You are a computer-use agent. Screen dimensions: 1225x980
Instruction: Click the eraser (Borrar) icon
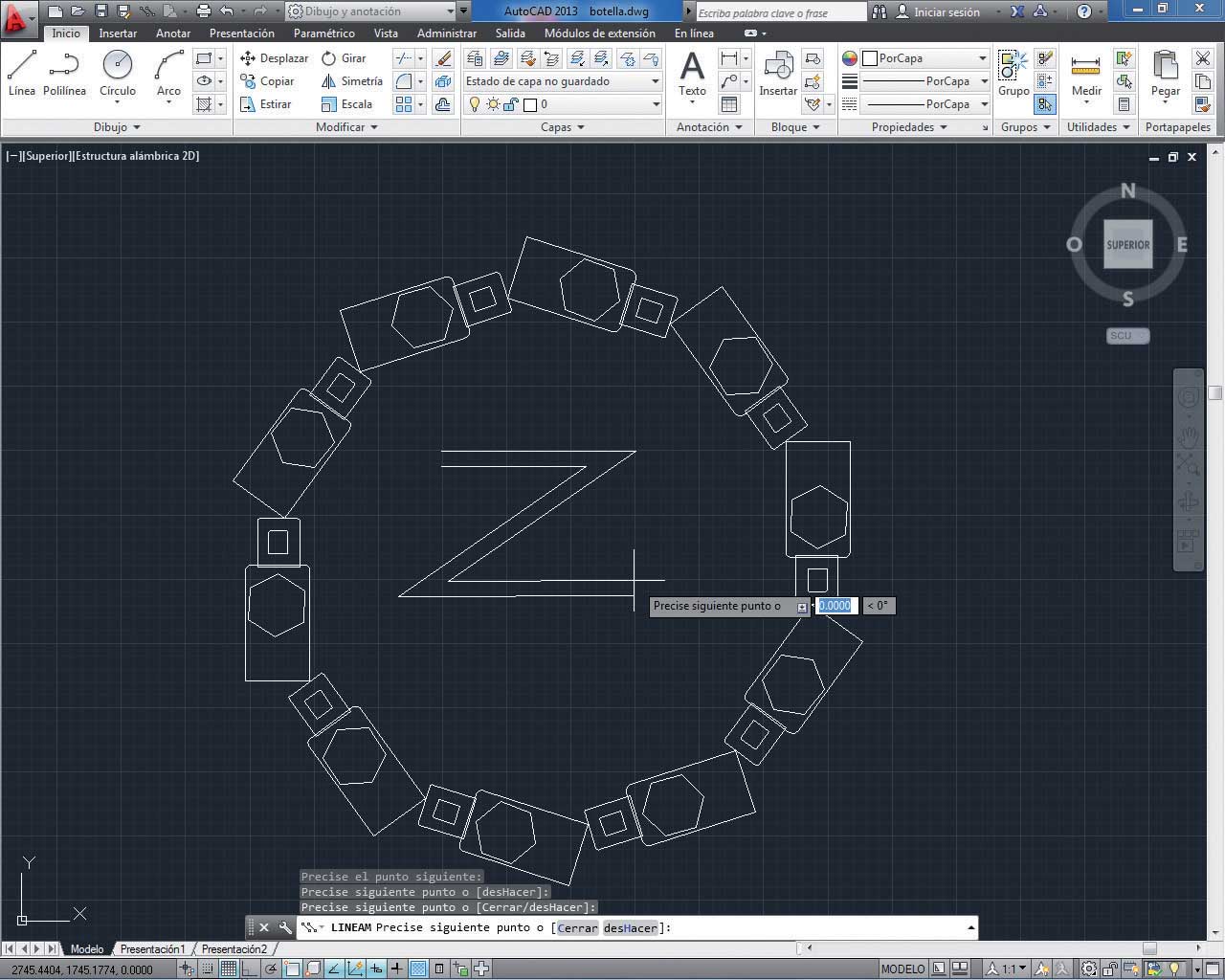click(x=443, y=58)
